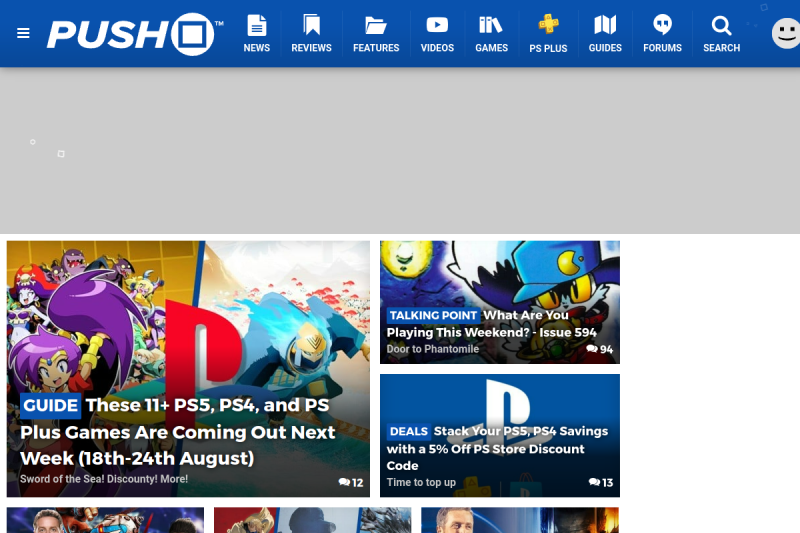This screenshot has height=533, width=800.
Task: Click the PS PLUS menu label
Action: tap(548, 48)
